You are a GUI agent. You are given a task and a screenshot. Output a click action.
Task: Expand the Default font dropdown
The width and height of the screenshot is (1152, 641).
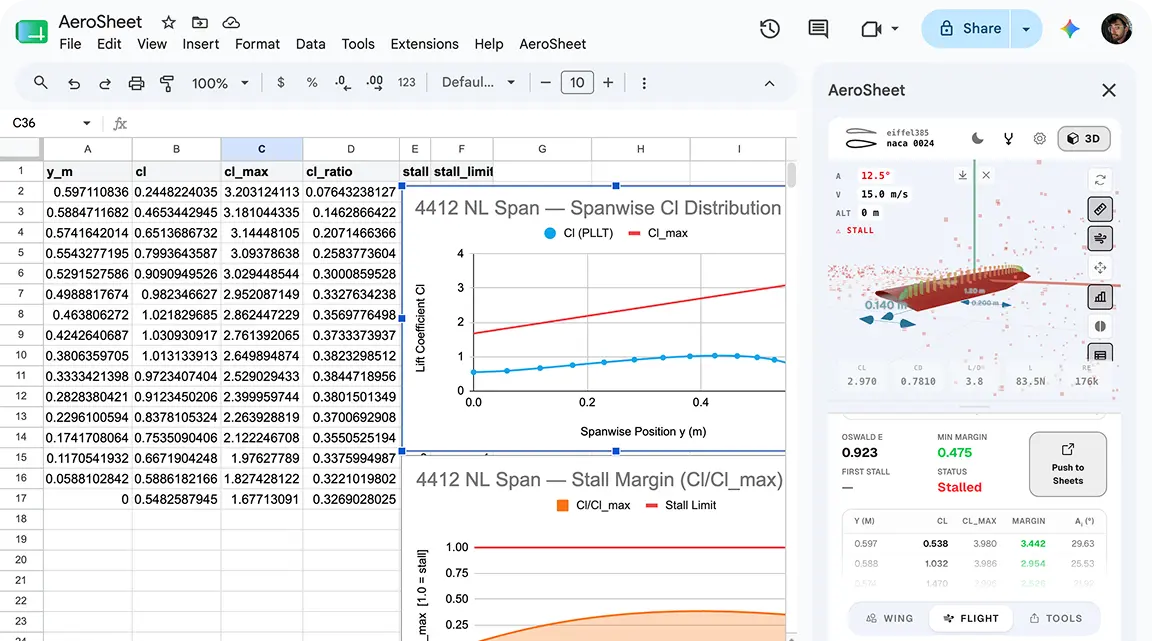478,82
